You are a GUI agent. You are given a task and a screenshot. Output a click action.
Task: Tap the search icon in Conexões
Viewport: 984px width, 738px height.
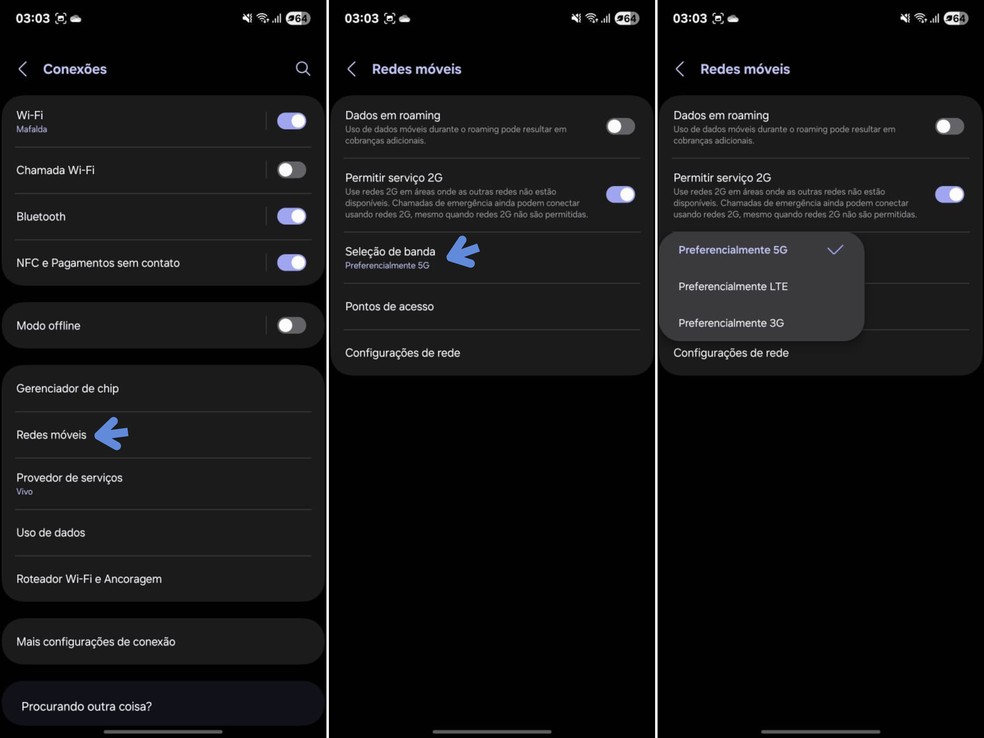click(x=303, y=68)
